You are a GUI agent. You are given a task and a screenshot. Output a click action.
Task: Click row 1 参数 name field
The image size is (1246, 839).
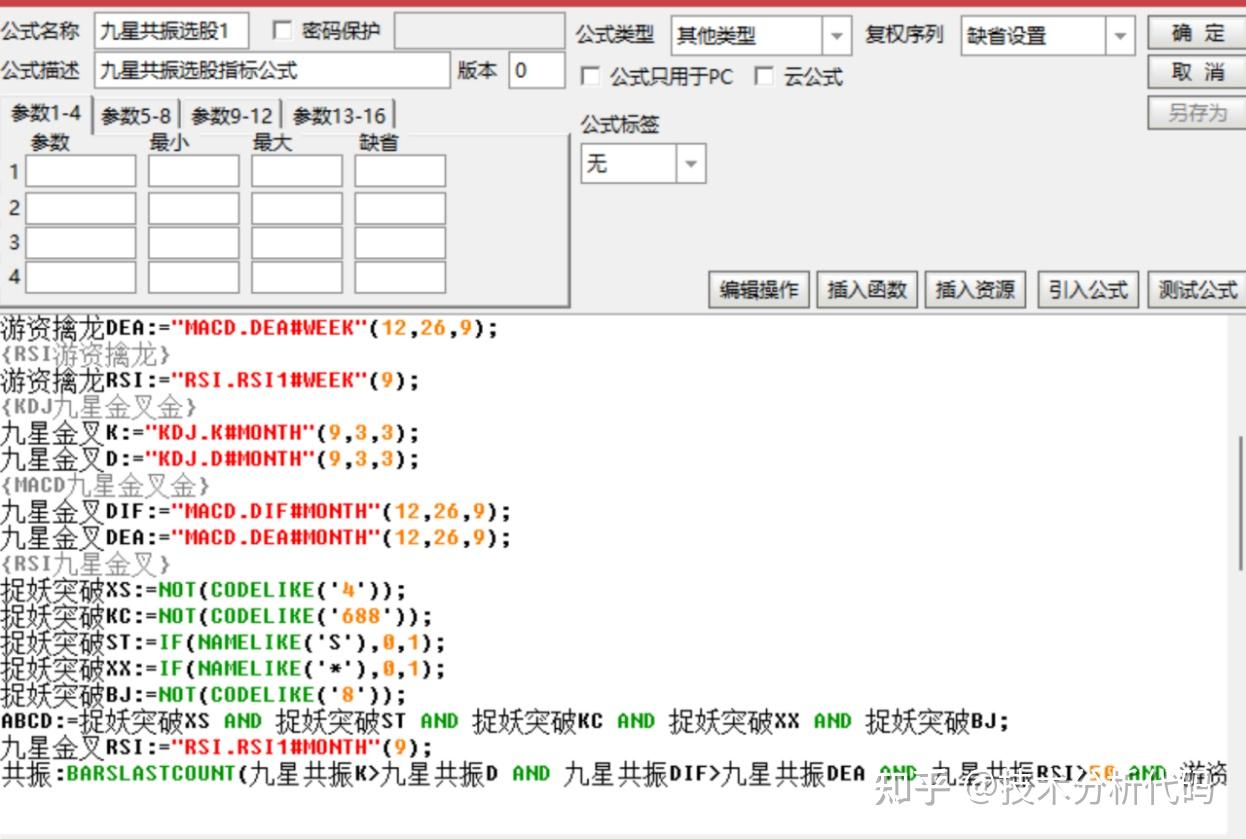pyautogui.click(x=80, y=171)
